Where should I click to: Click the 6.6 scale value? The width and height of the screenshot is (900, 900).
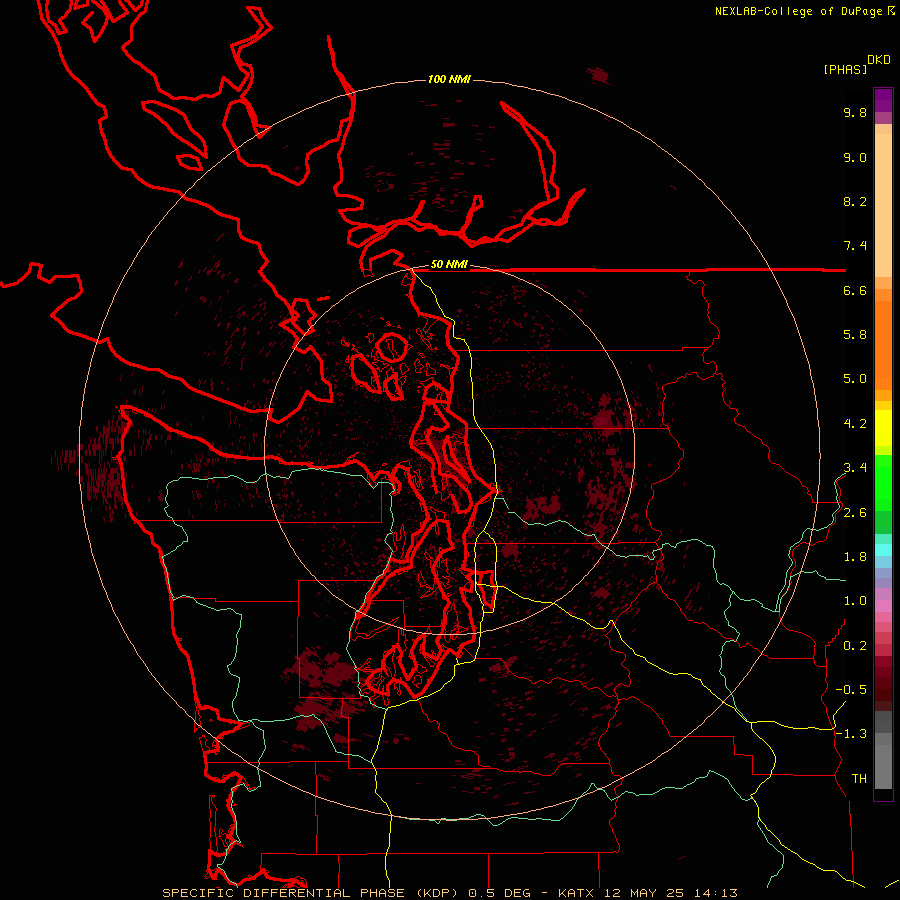pyautogui.click(x=855, y=290)
